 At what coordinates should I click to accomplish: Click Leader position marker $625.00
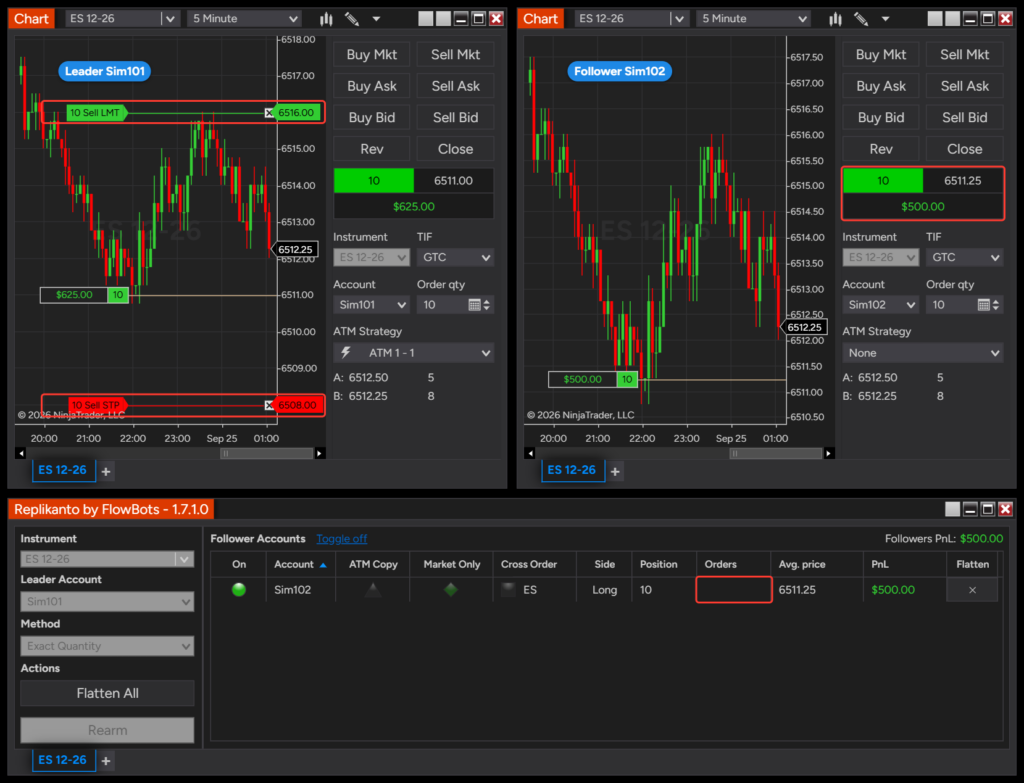point(84,295)
